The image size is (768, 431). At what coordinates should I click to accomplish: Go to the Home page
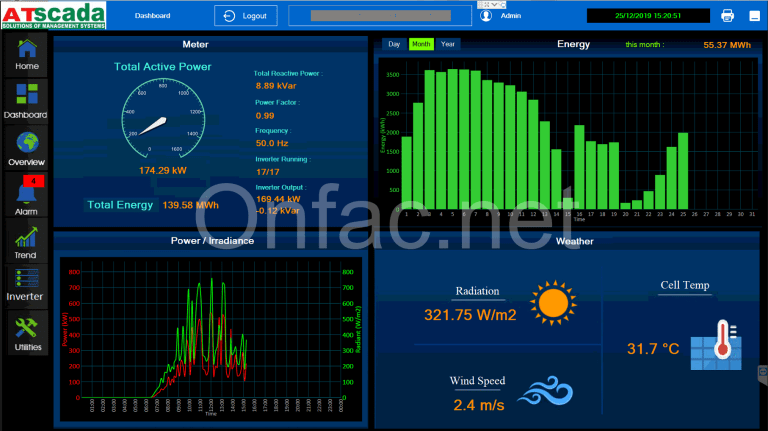click(27, 53)
